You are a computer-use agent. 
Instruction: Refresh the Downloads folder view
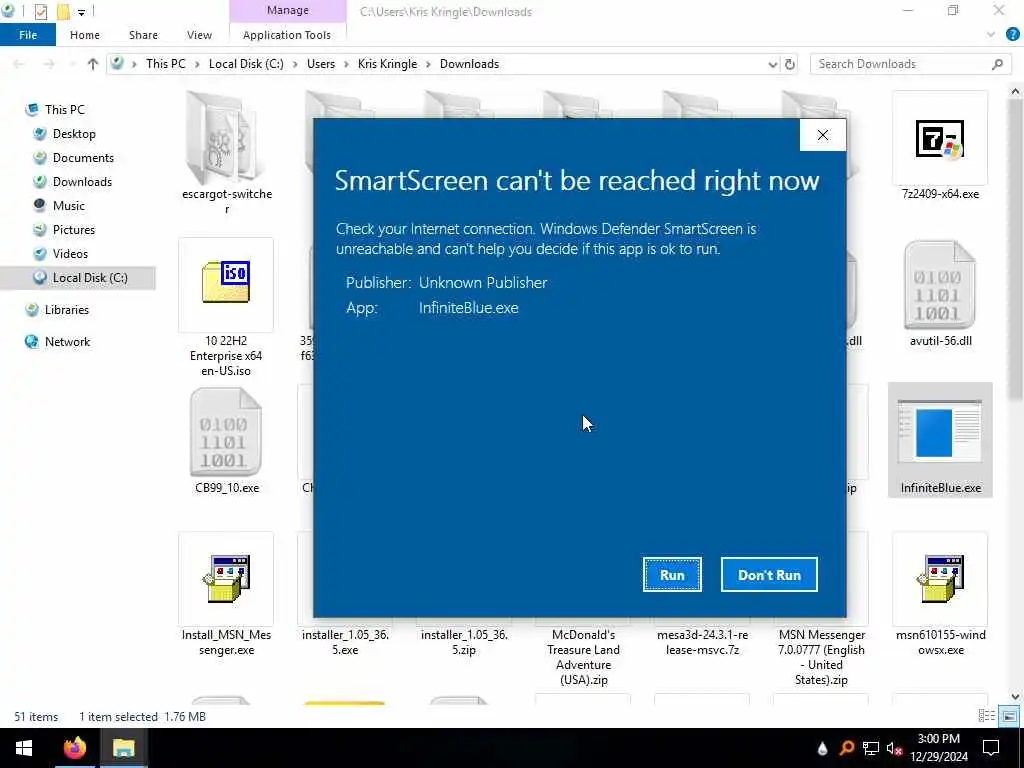[790, 64]
